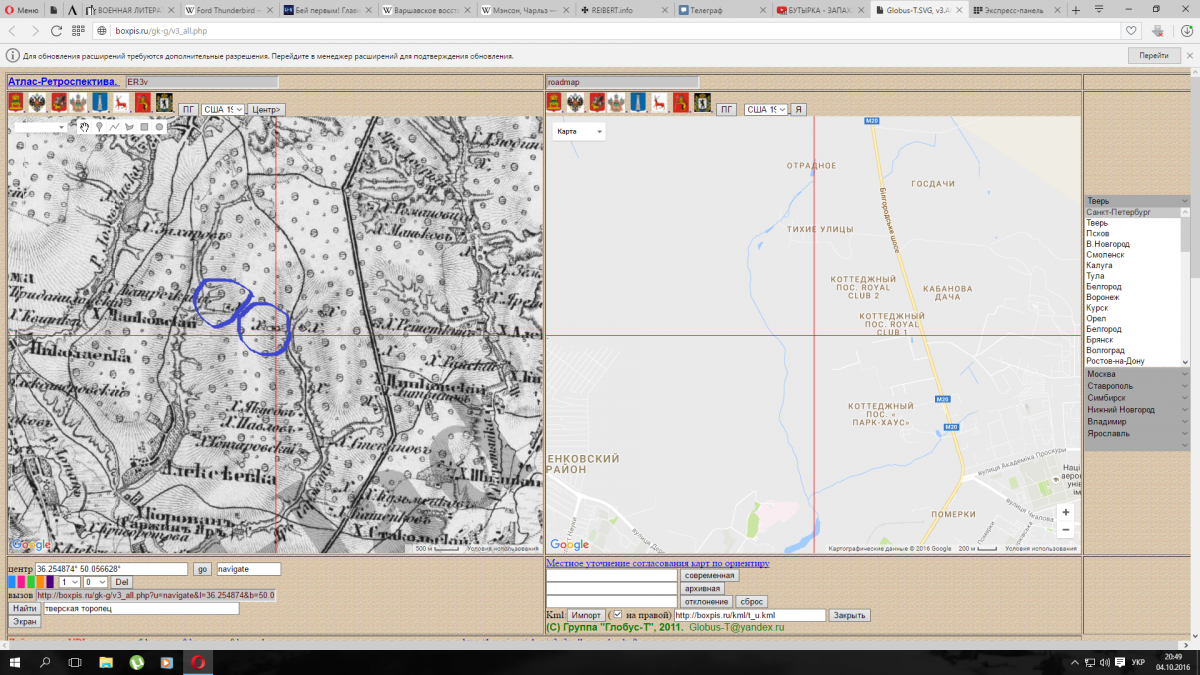Click the center coordinates input field
This screenshot has height=675, width=1200.
click(x=111, y=569)
